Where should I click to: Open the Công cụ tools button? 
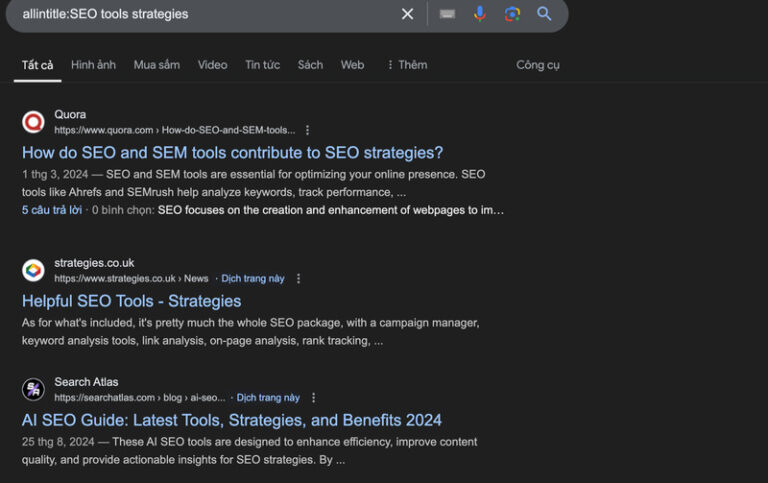[538, 65]
